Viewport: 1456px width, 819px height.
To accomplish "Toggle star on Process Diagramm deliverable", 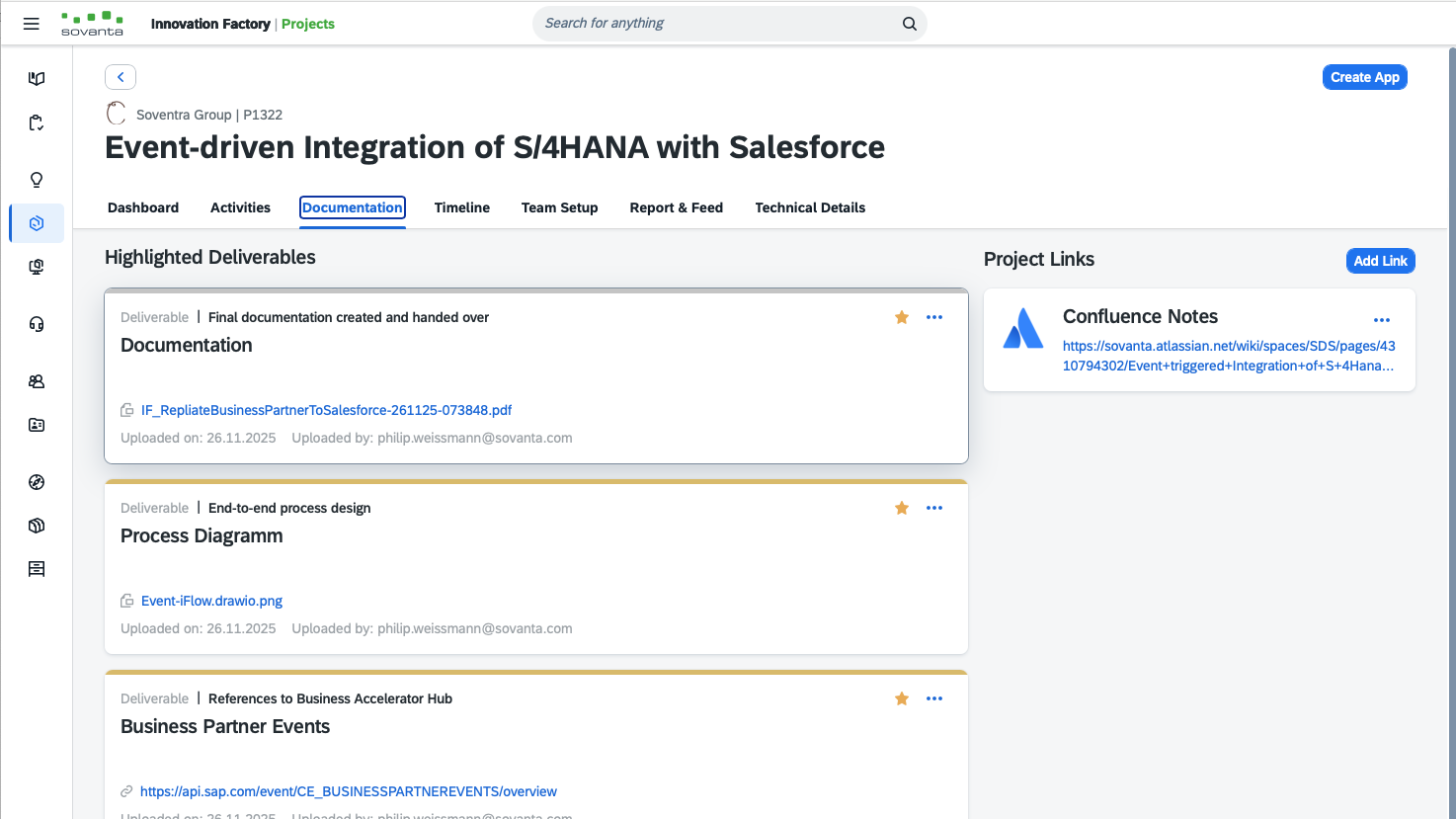I will pyautogui.click(x=902, y=508).
